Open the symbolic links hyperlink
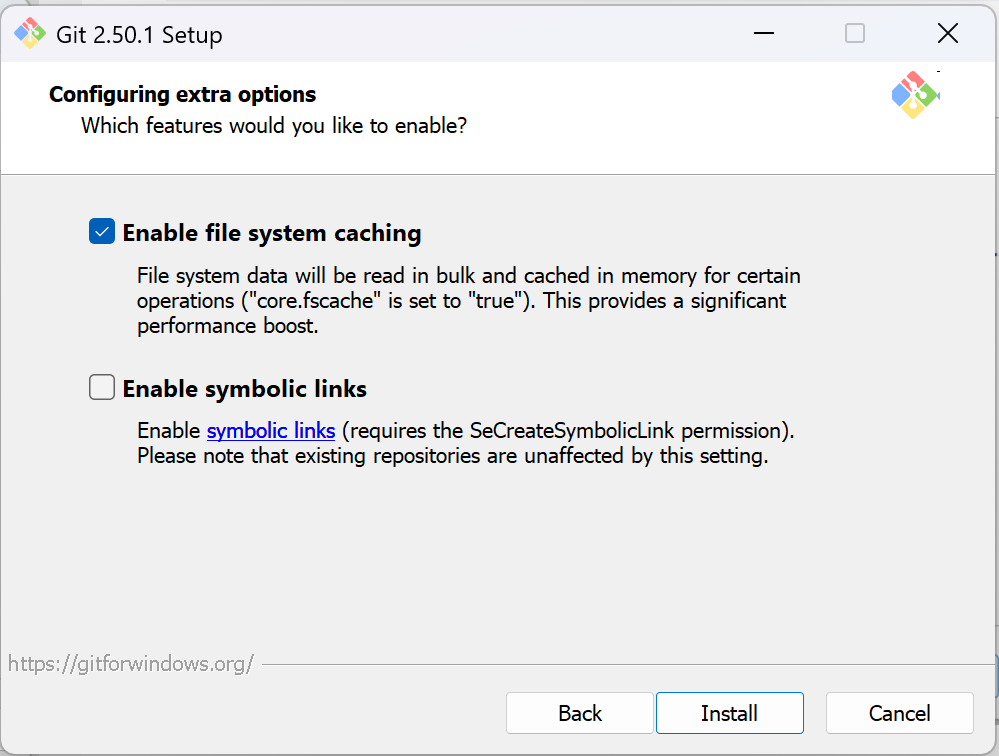 (270, 432)
